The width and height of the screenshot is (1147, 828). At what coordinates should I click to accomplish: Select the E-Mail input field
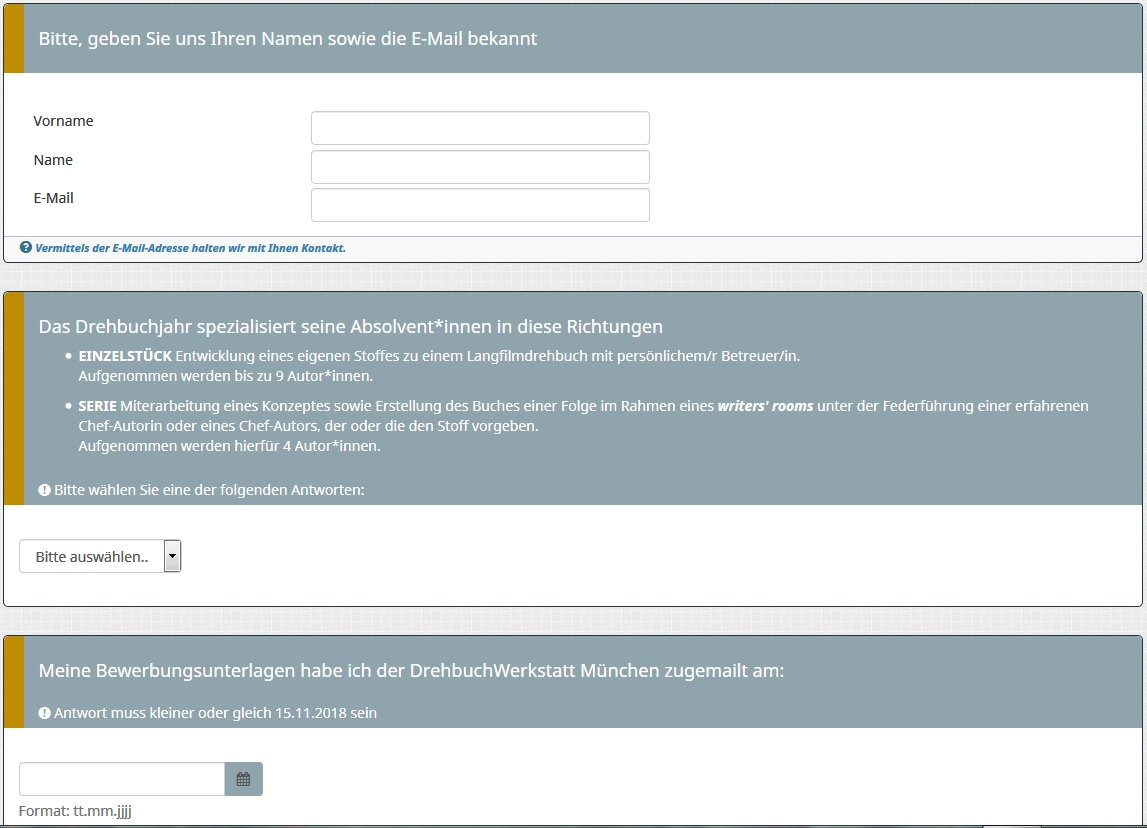click(x=480, y=205)
